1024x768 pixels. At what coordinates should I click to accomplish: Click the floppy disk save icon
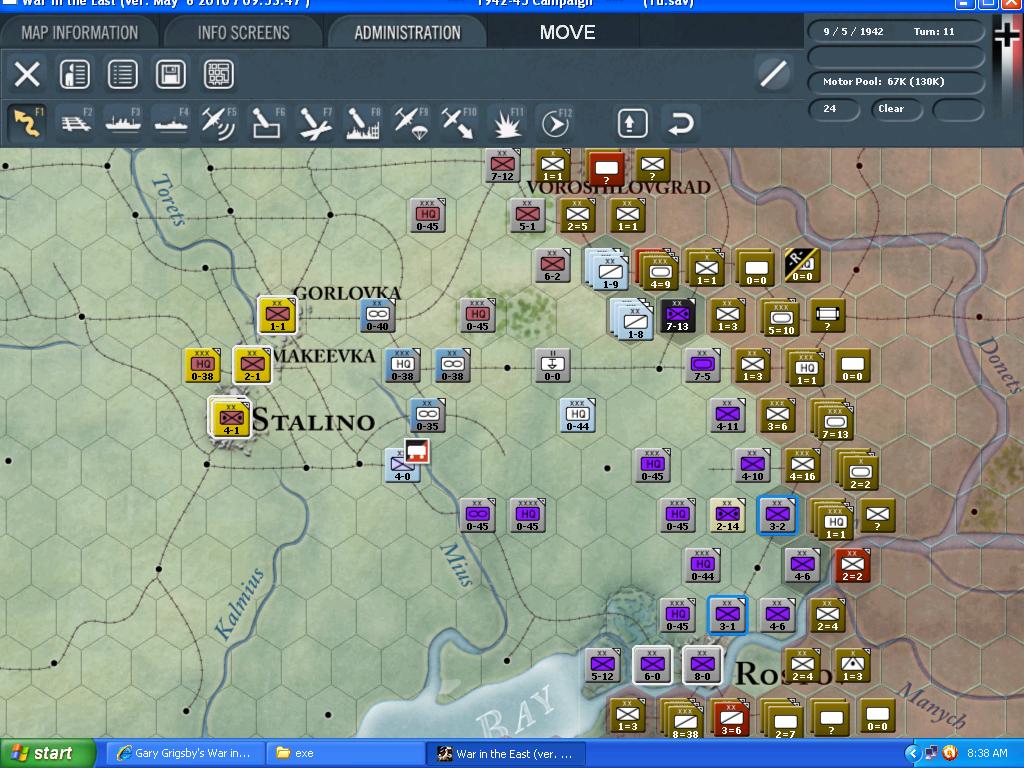tap(170, 74)
